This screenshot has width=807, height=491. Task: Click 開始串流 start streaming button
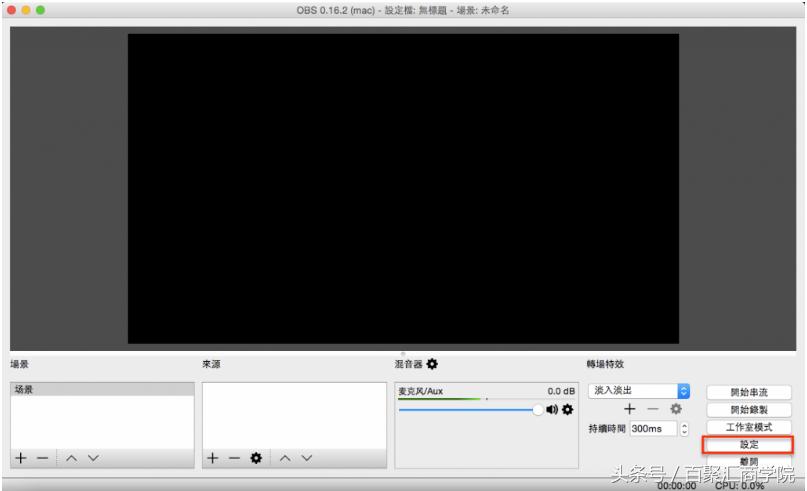pyautogui.click(x=749, y=392)
